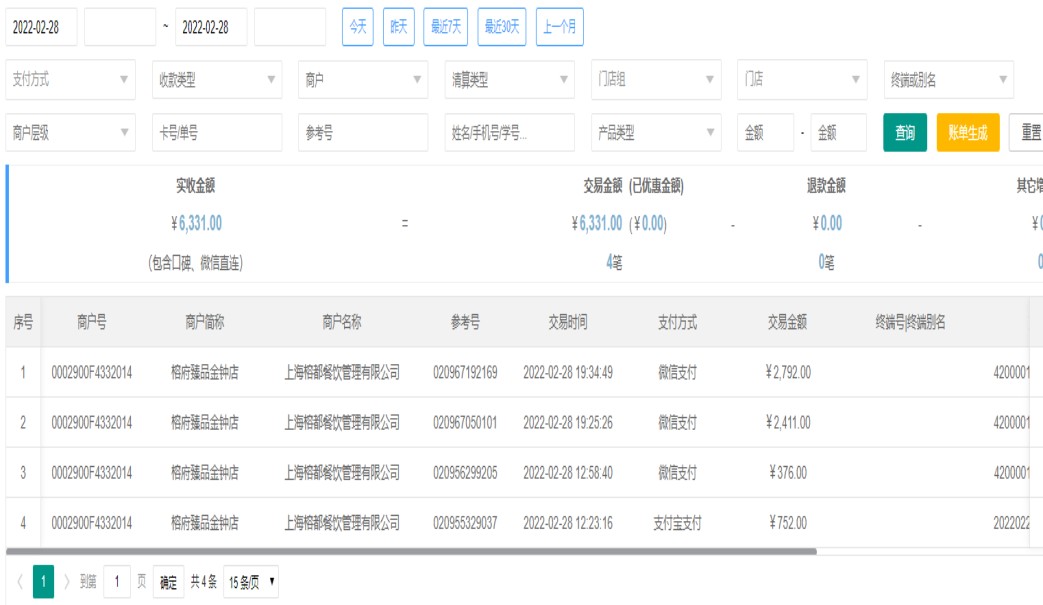
Task: Click the 今天 quick date button
Action: click(359, 27)
